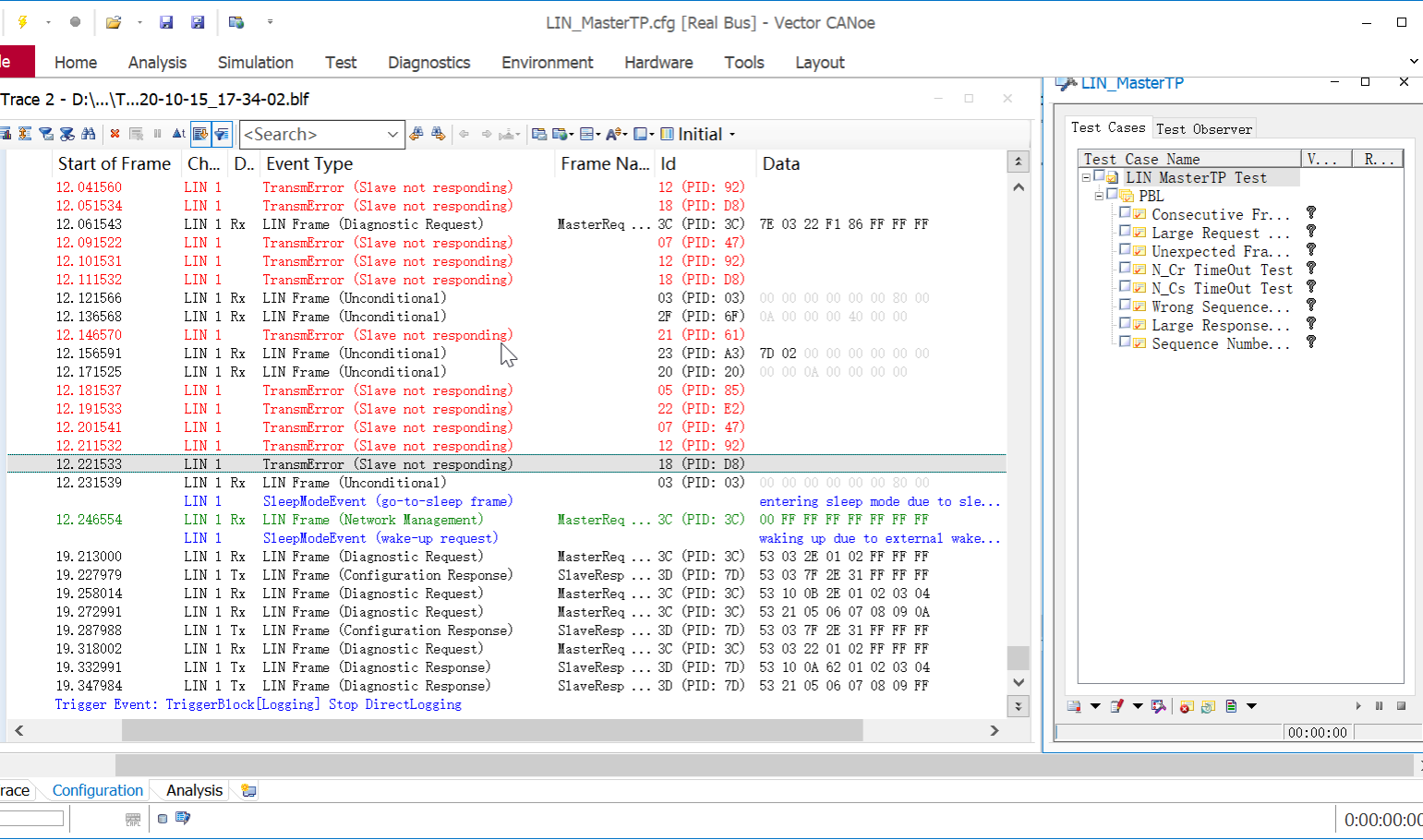Toggle the delta time icon in trace toolbar
1423x840 pixels.
[178, 134]
